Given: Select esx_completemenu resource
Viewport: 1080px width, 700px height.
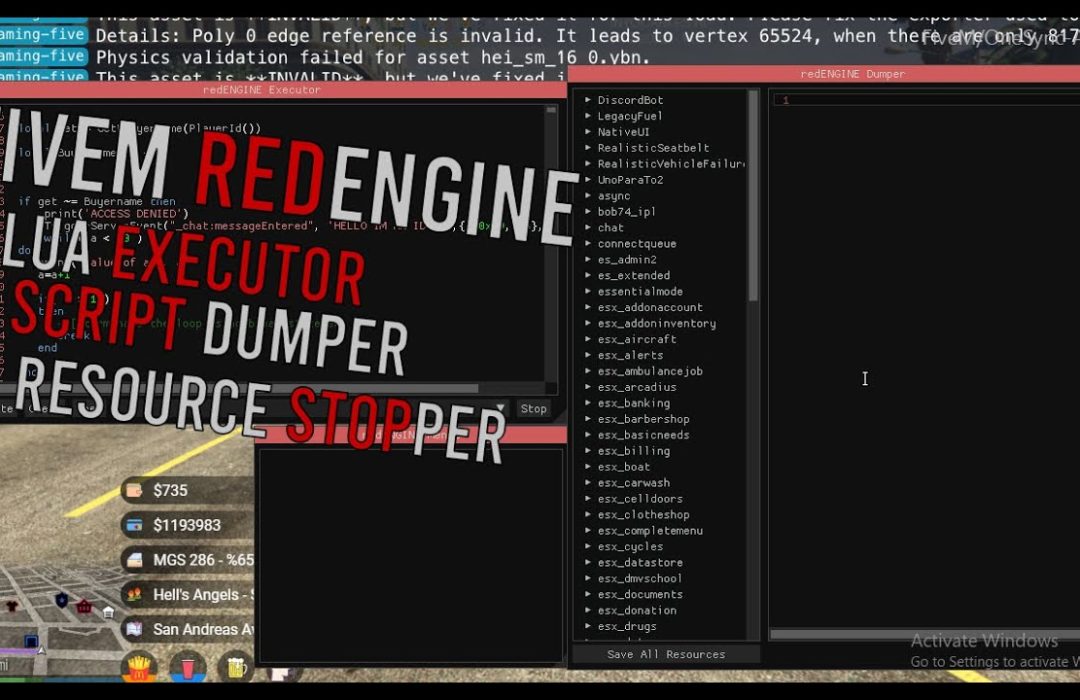Looking at the screenshot, I should tap(650, 531).
